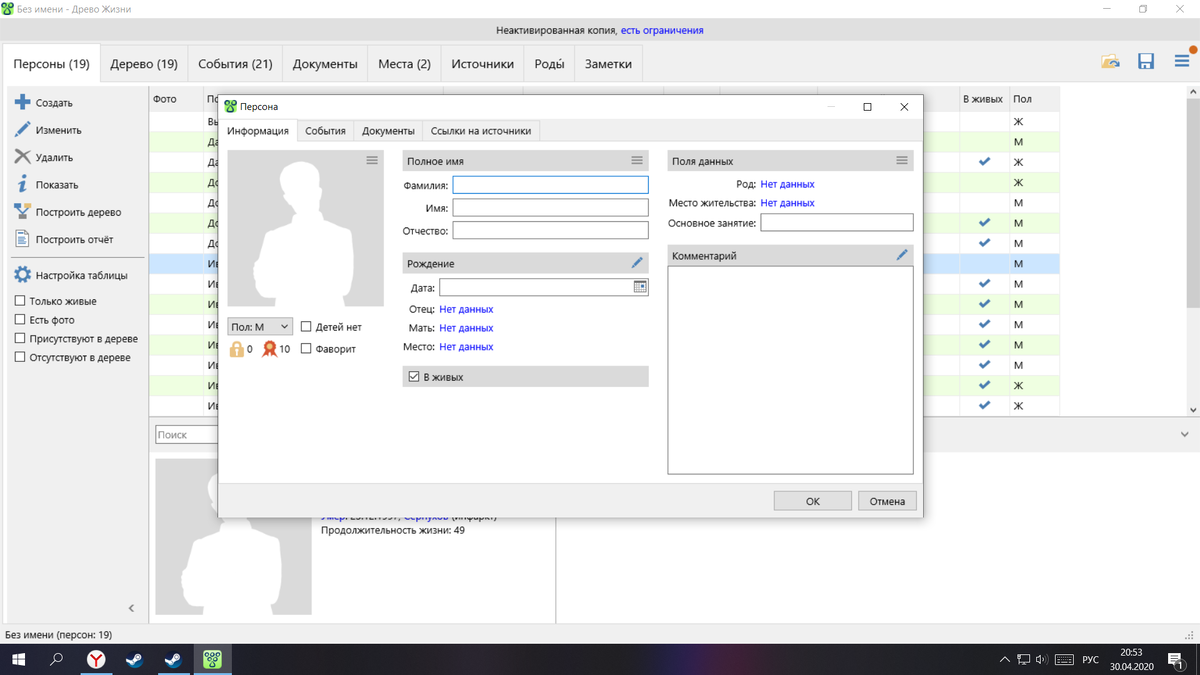
Task: Open the calendar picker for birth date
Action: coord(640,287)
